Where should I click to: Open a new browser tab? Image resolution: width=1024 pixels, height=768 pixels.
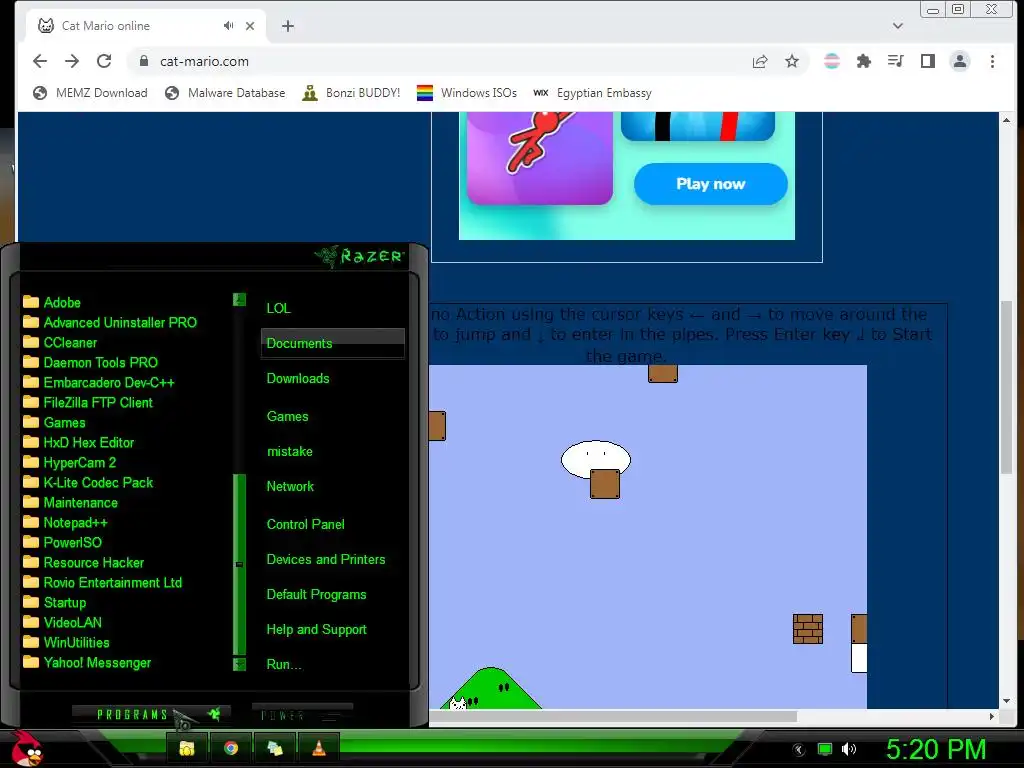coord(288,26)
